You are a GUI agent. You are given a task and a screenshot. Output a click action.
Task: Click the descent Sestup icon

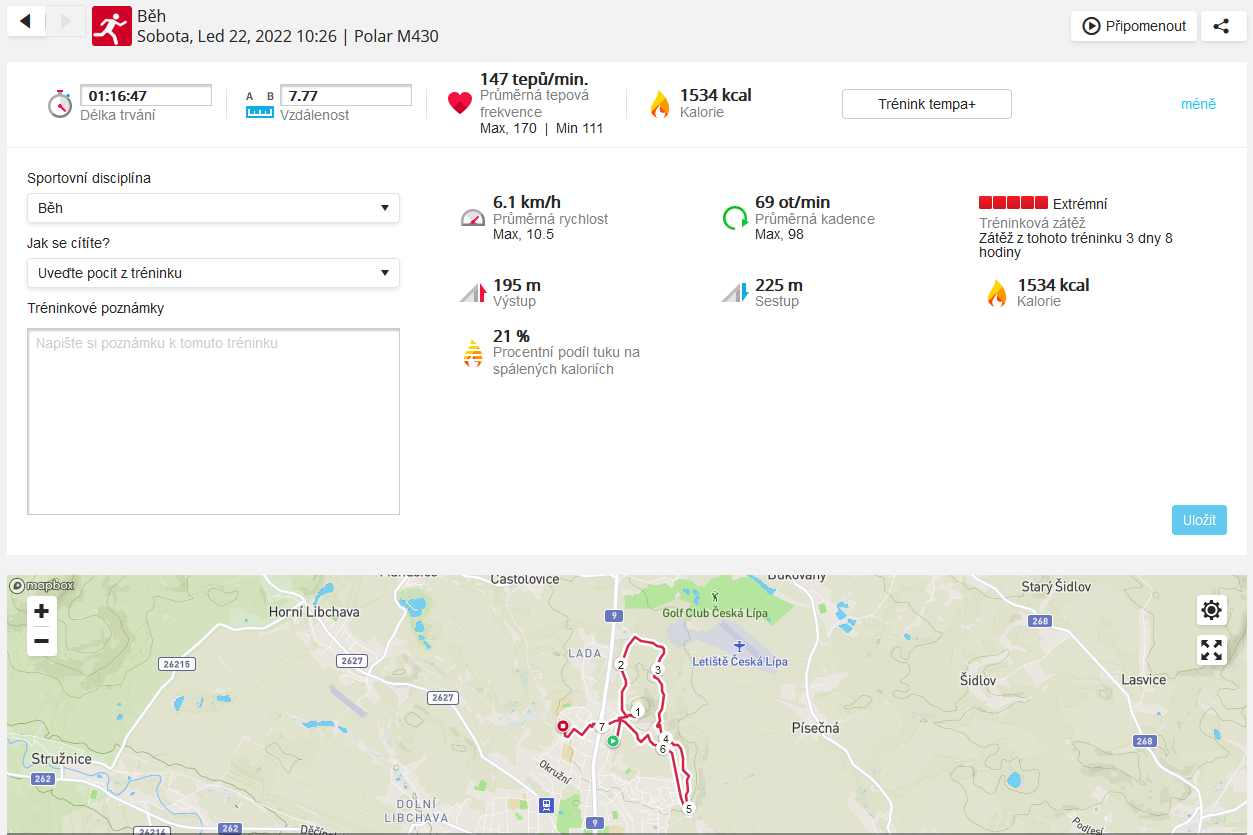[735, 293]
